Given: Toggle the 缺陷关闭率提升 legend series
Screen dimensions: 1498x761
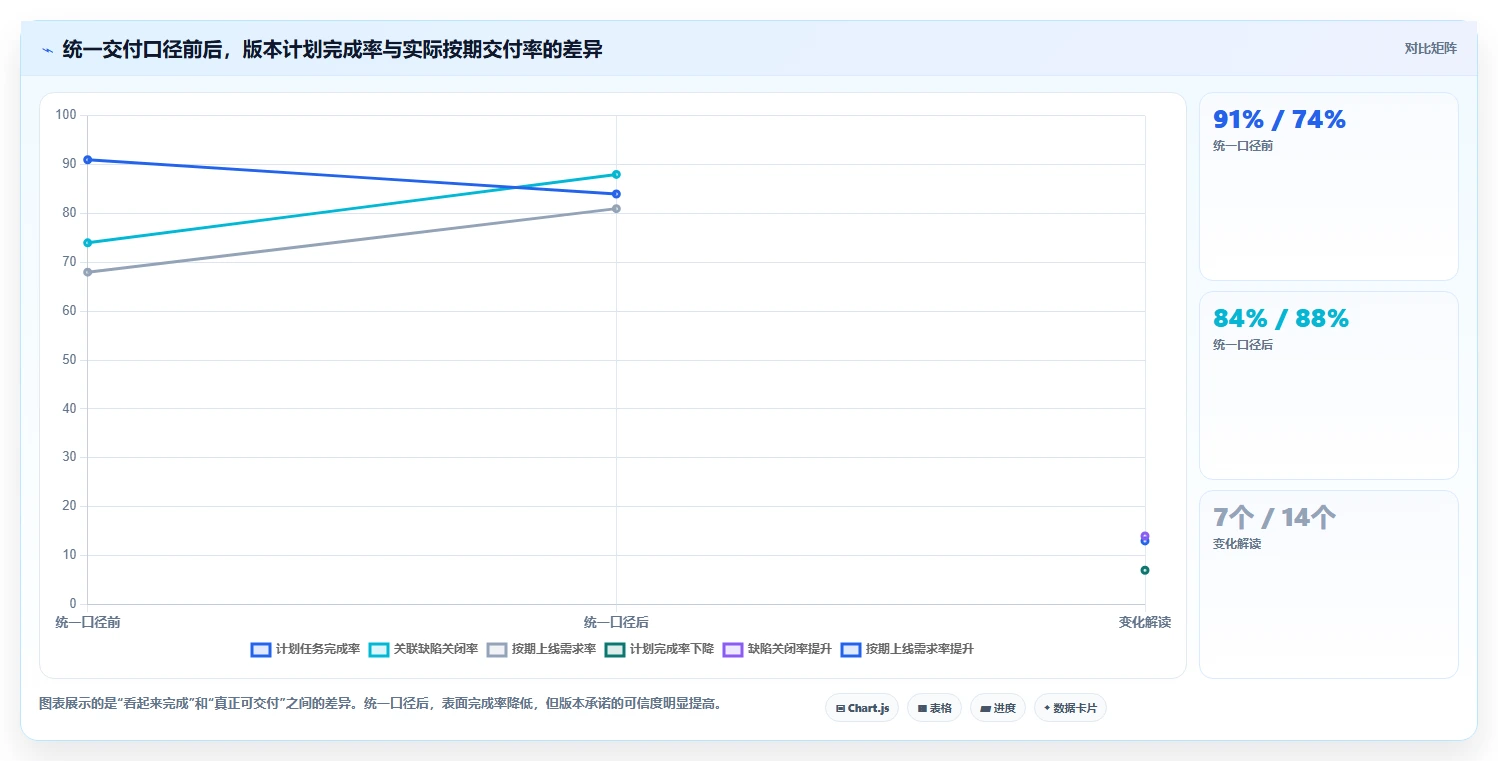Looking at the screenshot, I should pyautogui.click(x=777, y=649).
